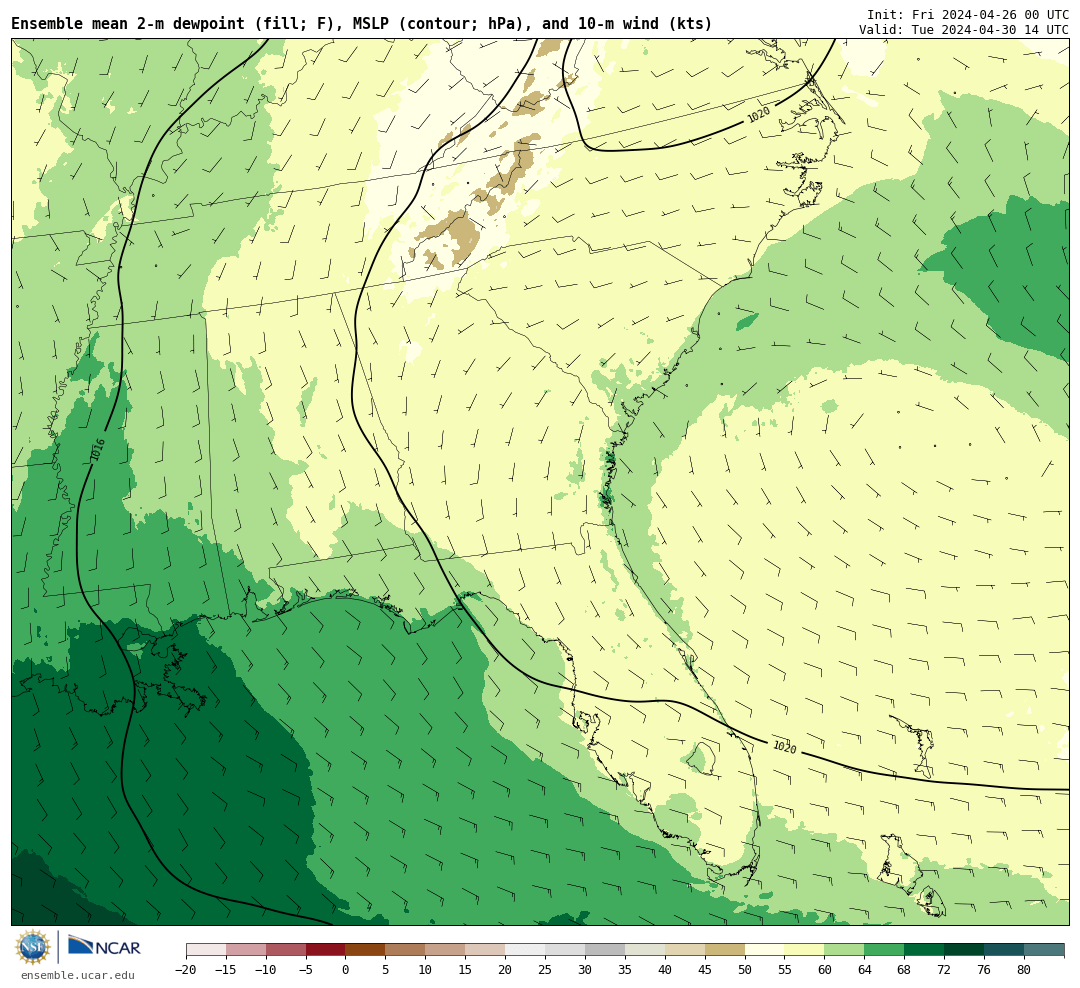The image size is (1080, 988).
Task: Pick the 0 to 5 brown colorbar swatch
Action: (366, 950)
